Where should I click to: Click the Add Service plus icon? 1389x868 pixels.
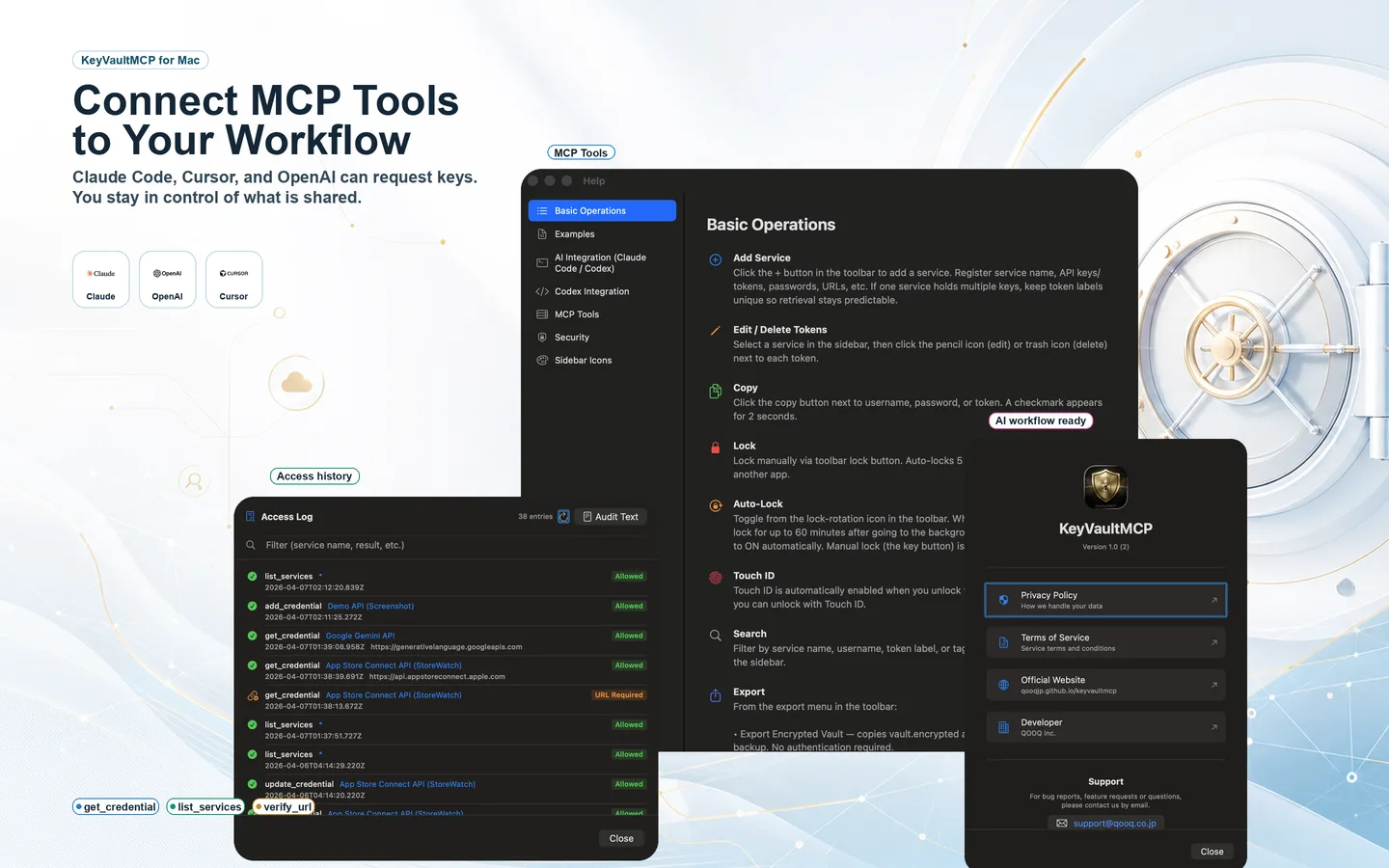click(716, 259)
